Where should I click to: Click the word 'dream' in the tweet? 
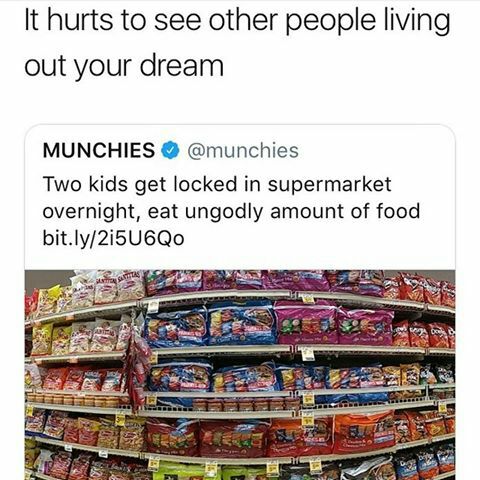(x=182, y=65)
